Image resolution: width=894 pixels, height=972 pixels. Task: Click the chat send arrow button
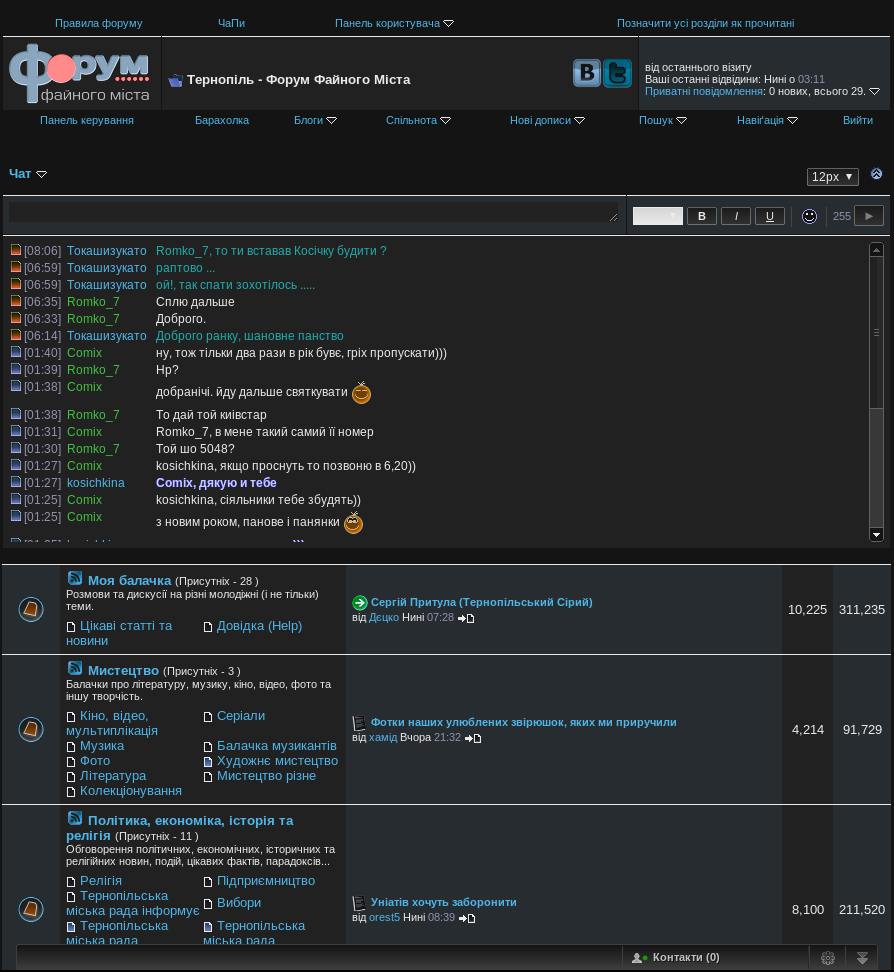point(868,216)
